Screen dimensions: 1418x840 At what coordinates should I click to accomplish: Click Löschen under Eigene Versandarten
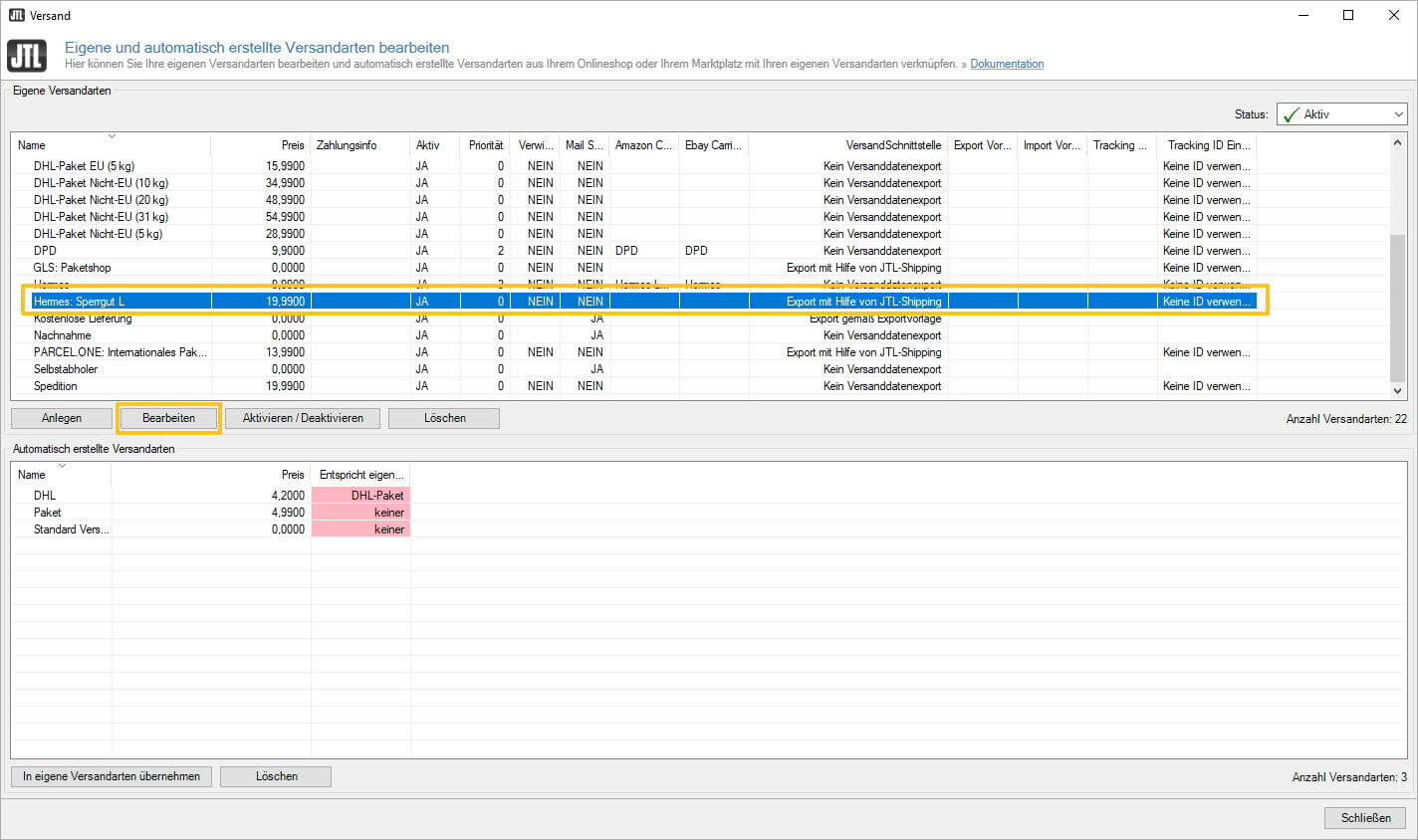[444, 418]
